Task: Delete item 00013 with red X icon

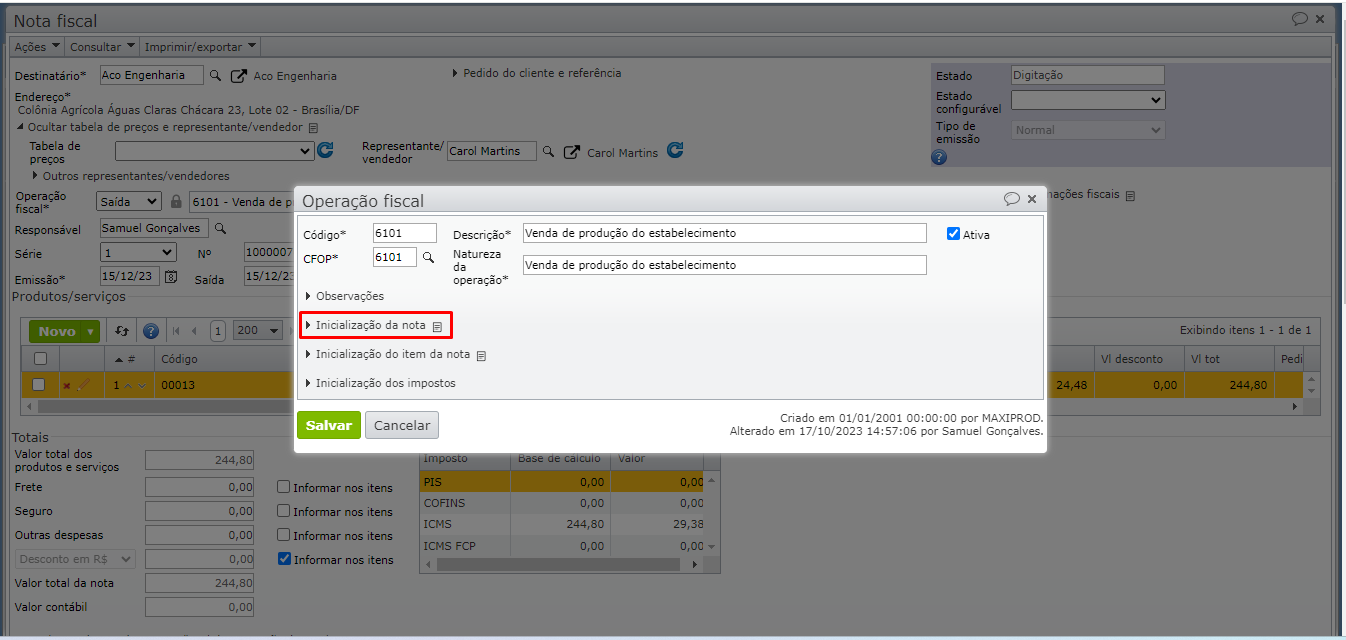Action: tap(67, 385)
